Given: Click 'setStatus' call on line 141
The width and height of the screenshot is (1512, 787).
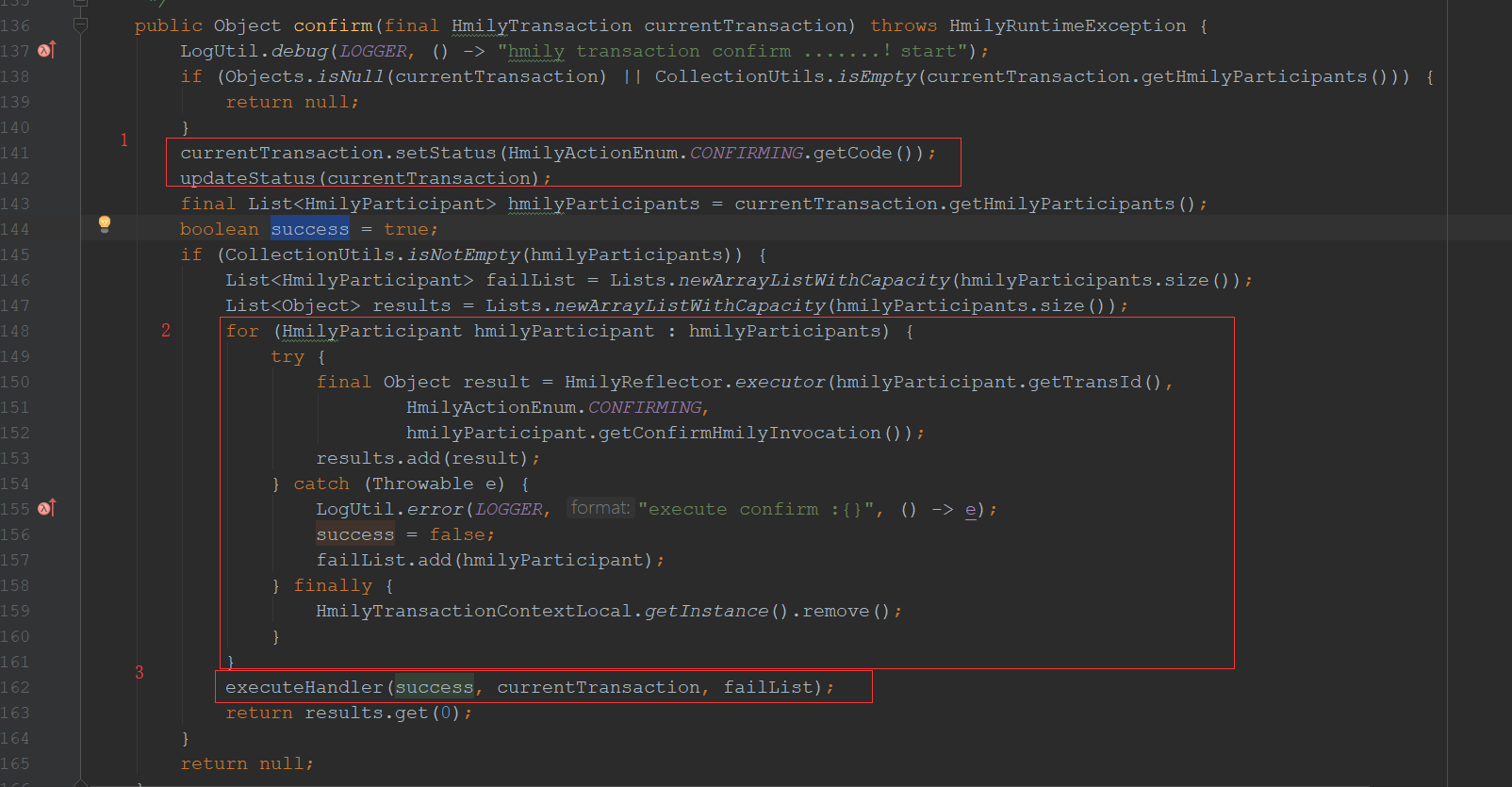Looking at the screenshot, I should tap(445, 153).
